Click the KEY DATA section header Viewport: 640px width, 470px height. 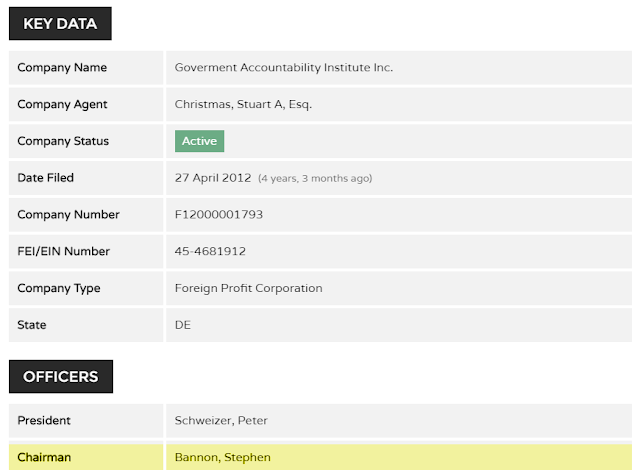60,23
